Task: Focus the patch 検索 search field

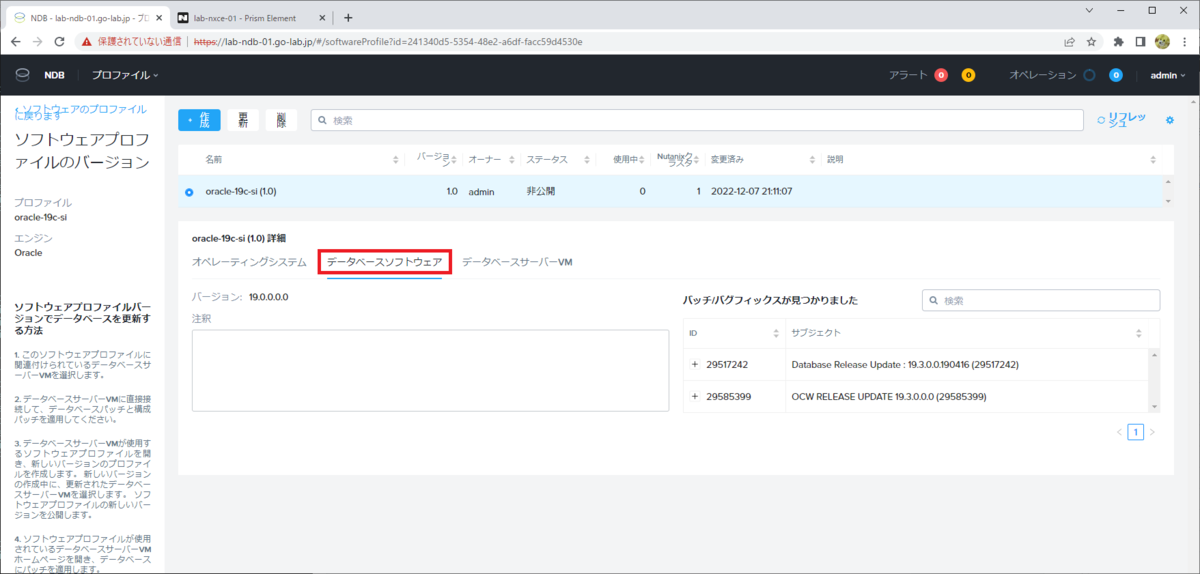Action: click(1040, 300)
